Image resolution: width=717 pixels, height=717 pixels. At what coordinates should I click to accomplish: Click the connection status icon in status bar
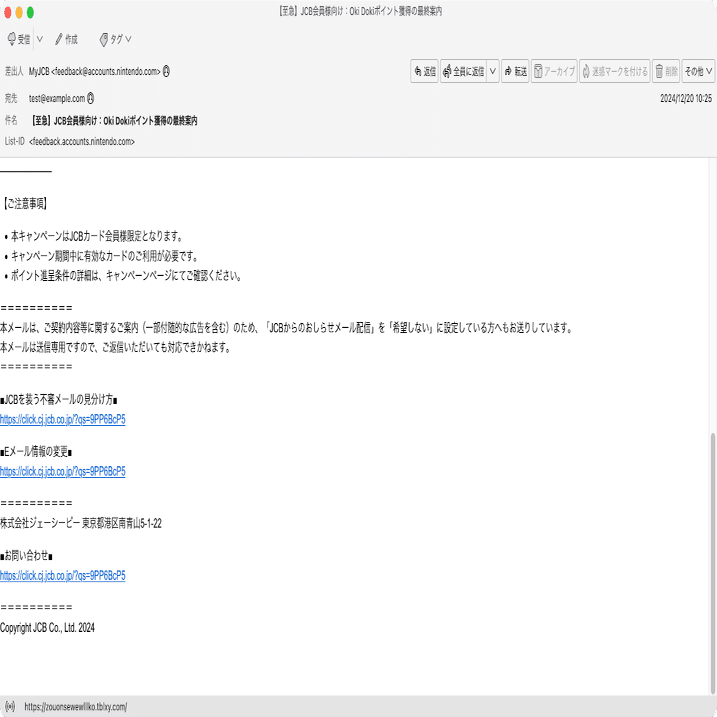point(10,706)
